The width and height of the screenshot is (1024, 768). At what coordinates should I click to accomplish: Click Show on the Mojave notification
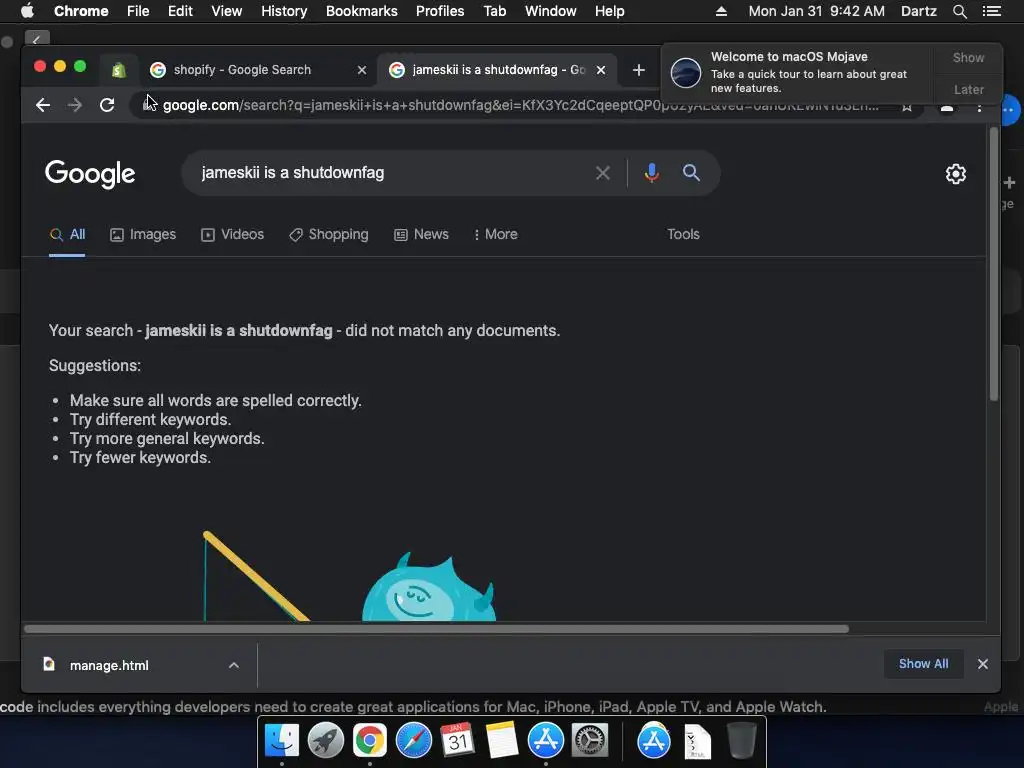click(x=968, y=58)
